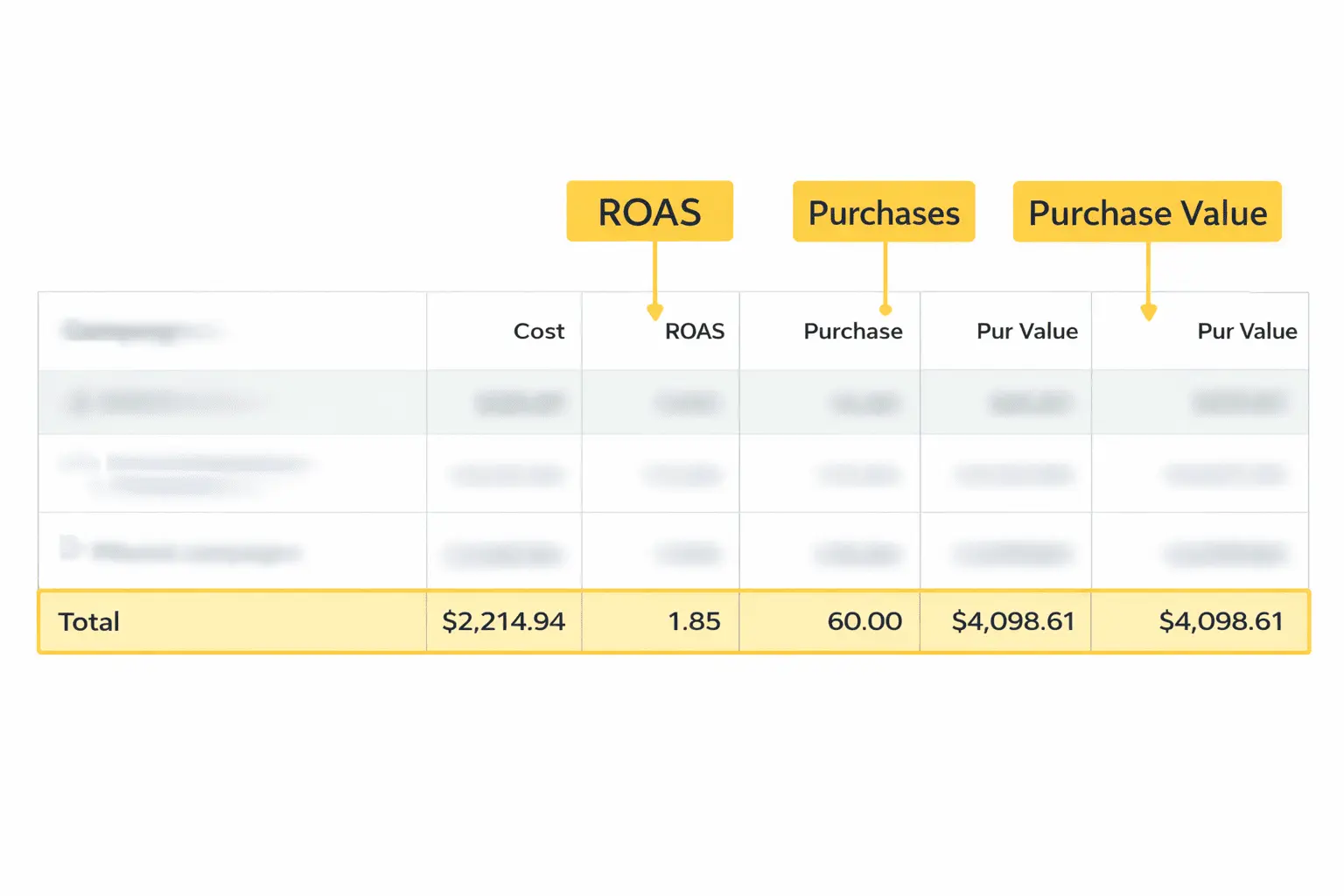Click the Purchase Value callout label

coord(1146,212)
